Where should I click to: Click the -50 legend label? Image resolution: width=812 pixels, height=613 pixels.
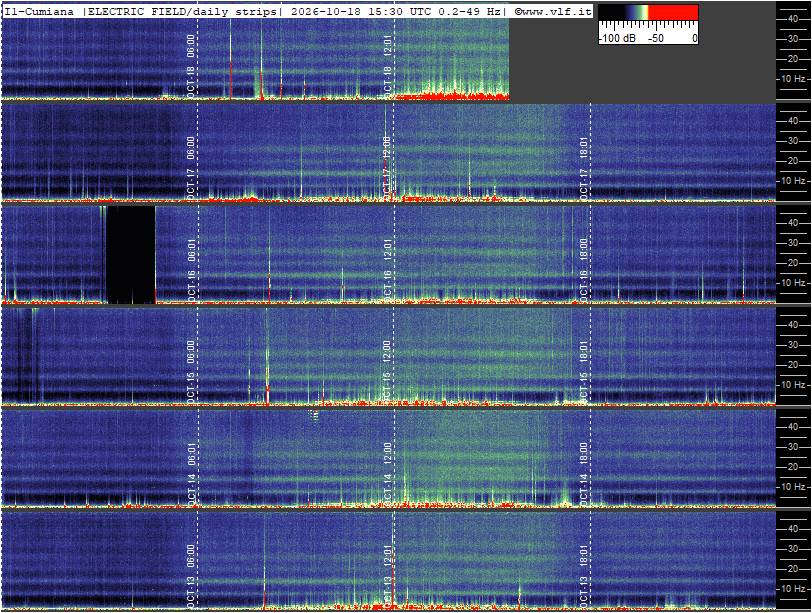click(656, 38)
